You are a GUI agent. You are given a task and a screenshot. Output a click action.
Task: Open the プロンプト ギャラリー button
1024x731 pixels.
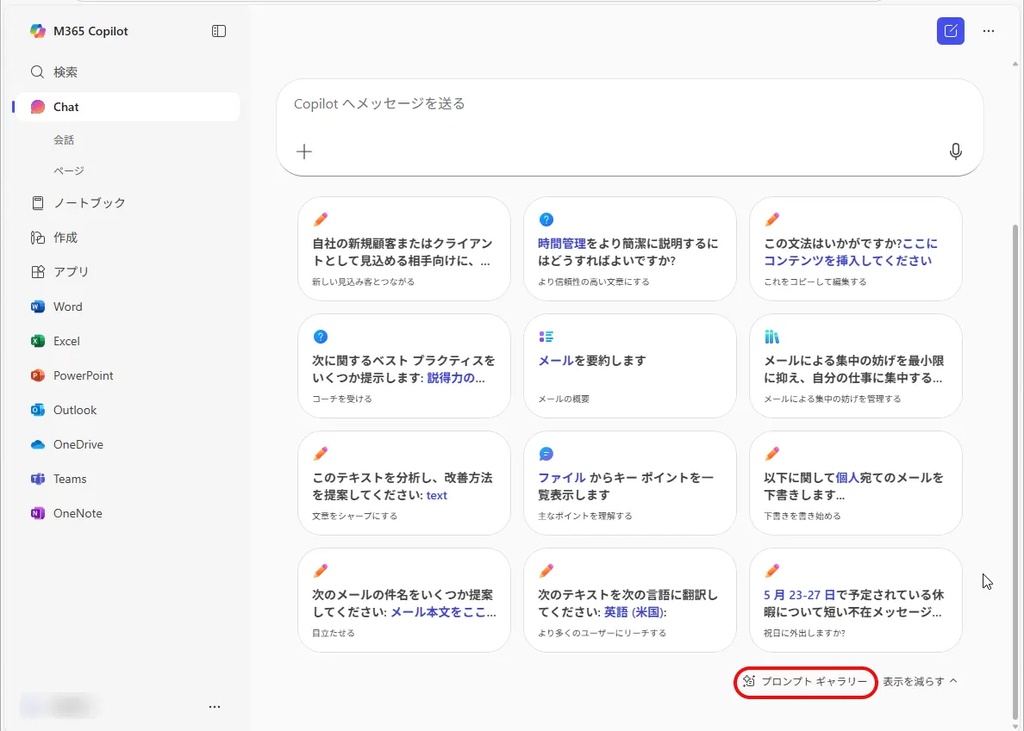[x=805, y=681]
